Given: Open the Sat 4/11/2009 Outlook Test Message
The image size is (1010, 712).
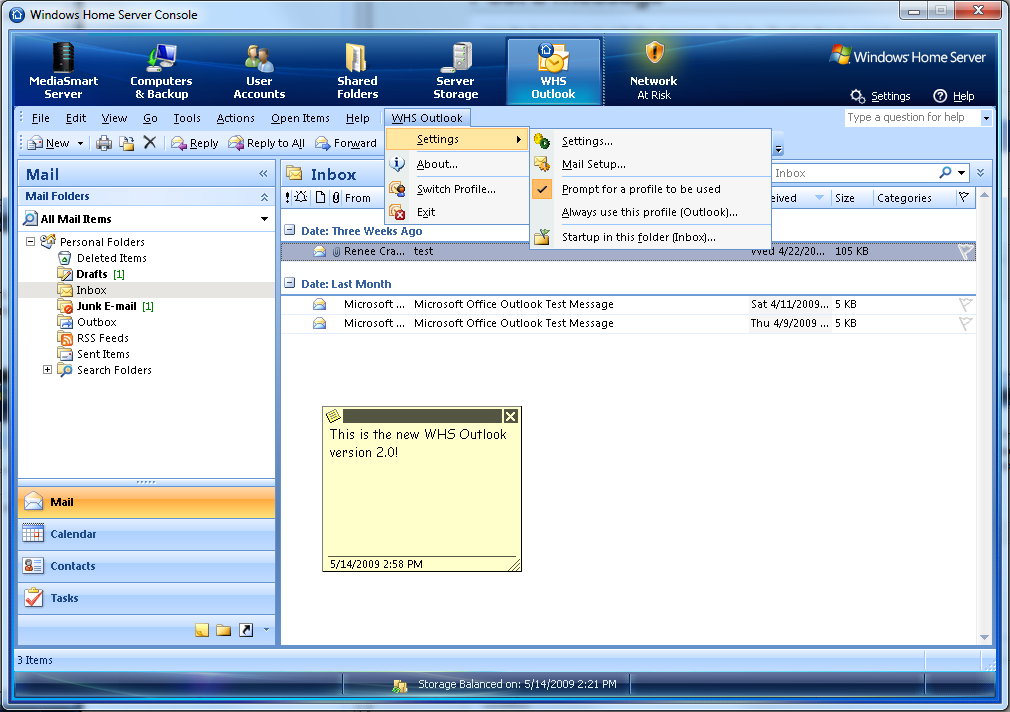Looking at the screenshot, I should tap(628, 304).
